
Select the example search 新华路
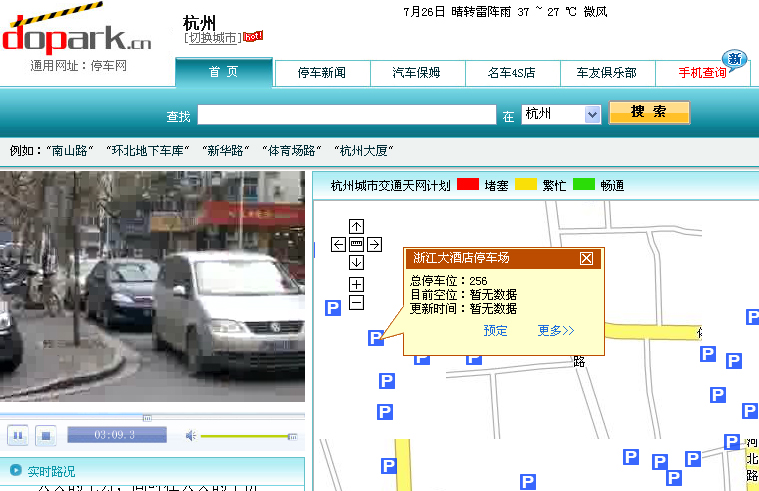(225, 151)
